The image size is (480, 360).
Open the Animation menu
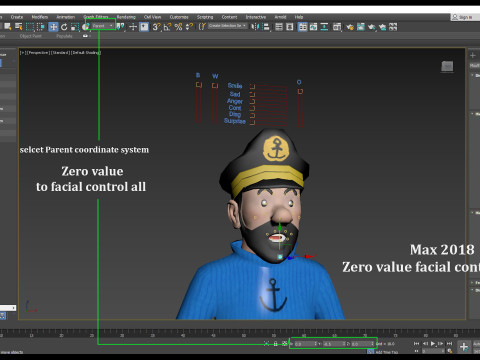(x=65, y=17)
